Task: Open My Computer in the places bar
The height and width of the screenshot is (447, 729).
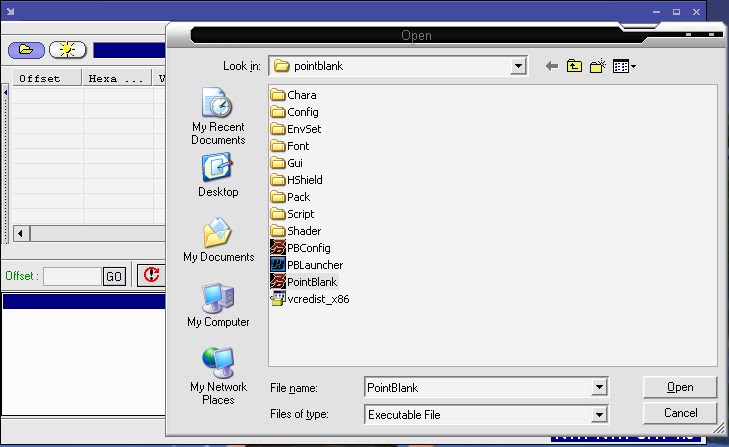Action: tap(218, 305)
